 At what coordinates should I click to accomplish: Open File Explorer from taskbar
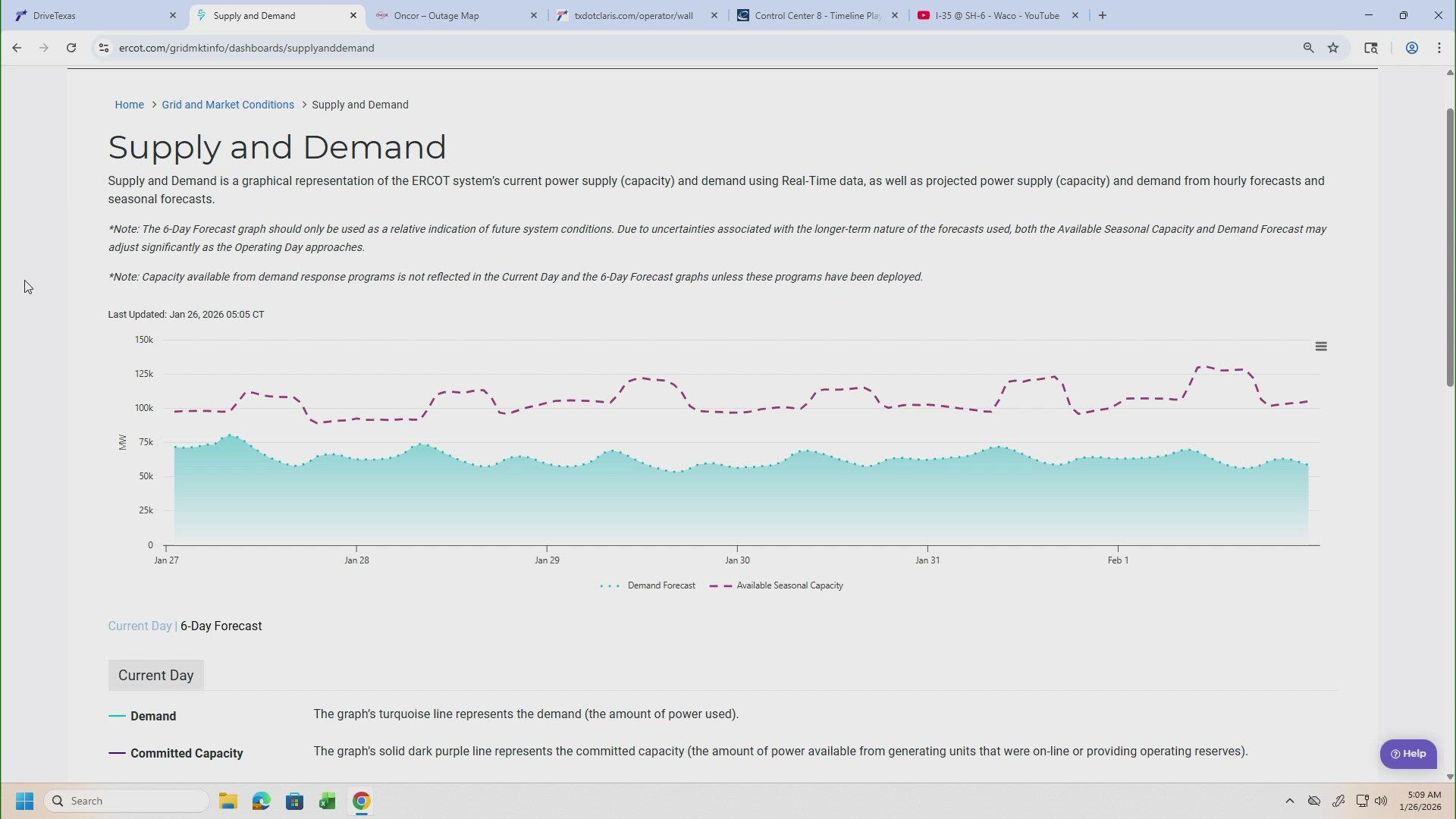tap(228, 802)
